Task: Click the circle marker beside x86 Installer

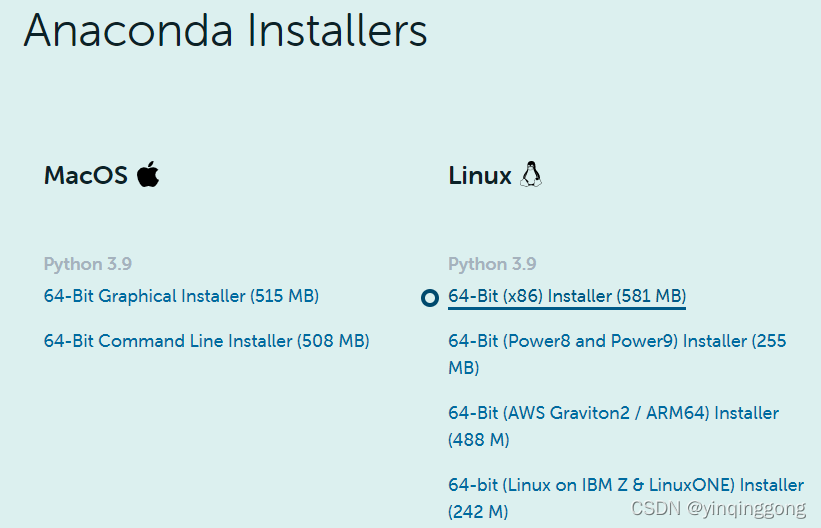Action: pyautogui.click(x=430, y=298)
